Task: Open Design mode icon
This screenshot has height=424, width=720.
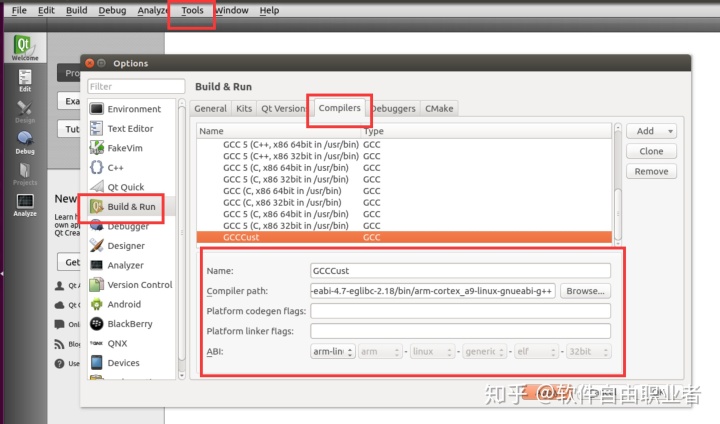Action: point(25,112)
